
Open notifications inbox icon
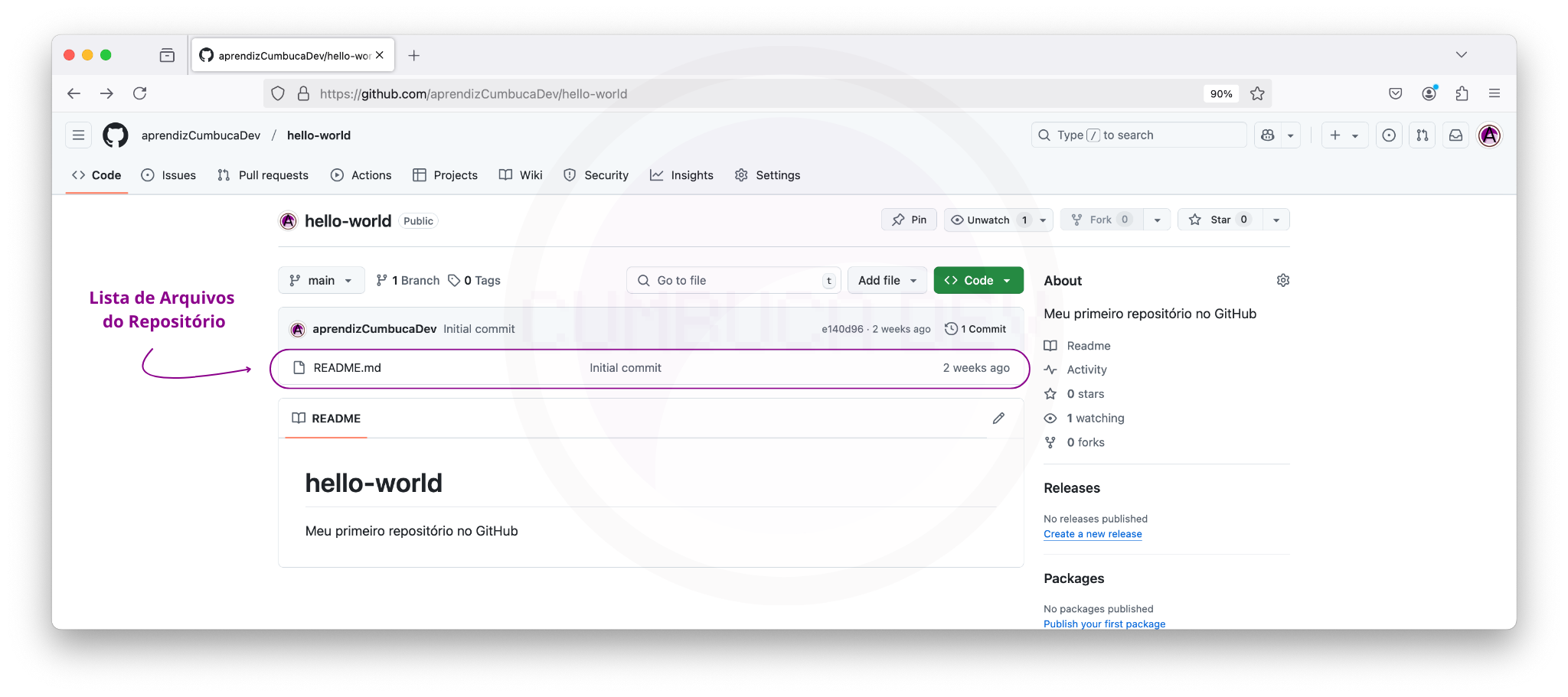coord(1455,135)
